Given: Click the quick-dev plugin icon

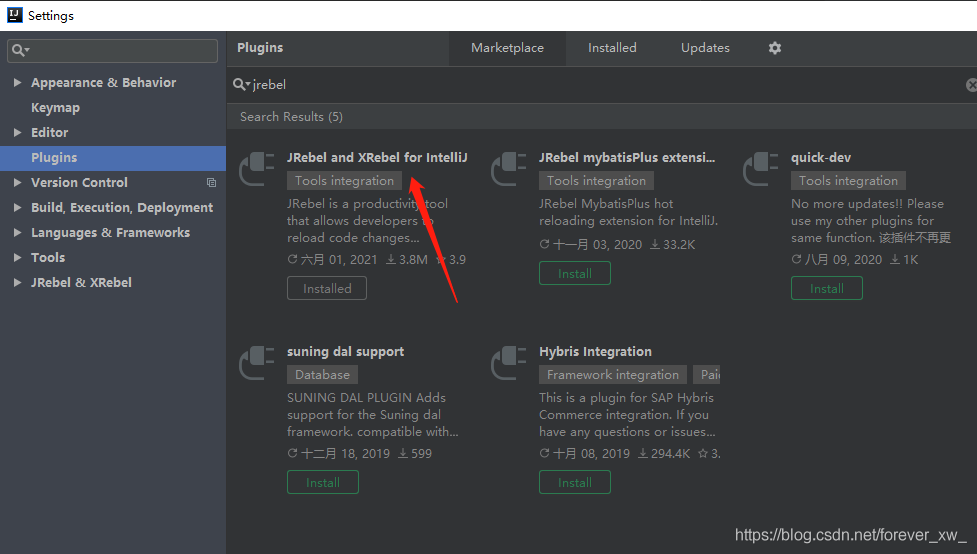Looking at the screenshot, I should [761, 169].
